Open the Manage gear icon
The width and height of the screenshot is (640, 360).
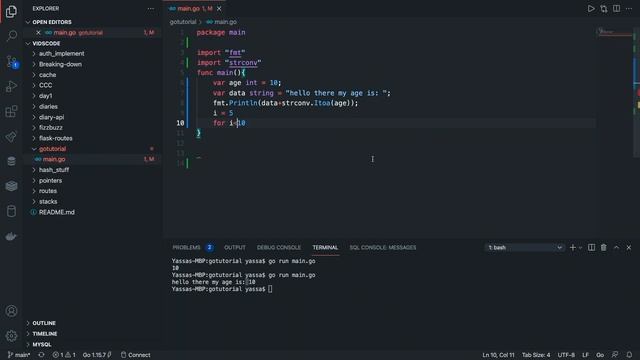(x=11, y=336)
